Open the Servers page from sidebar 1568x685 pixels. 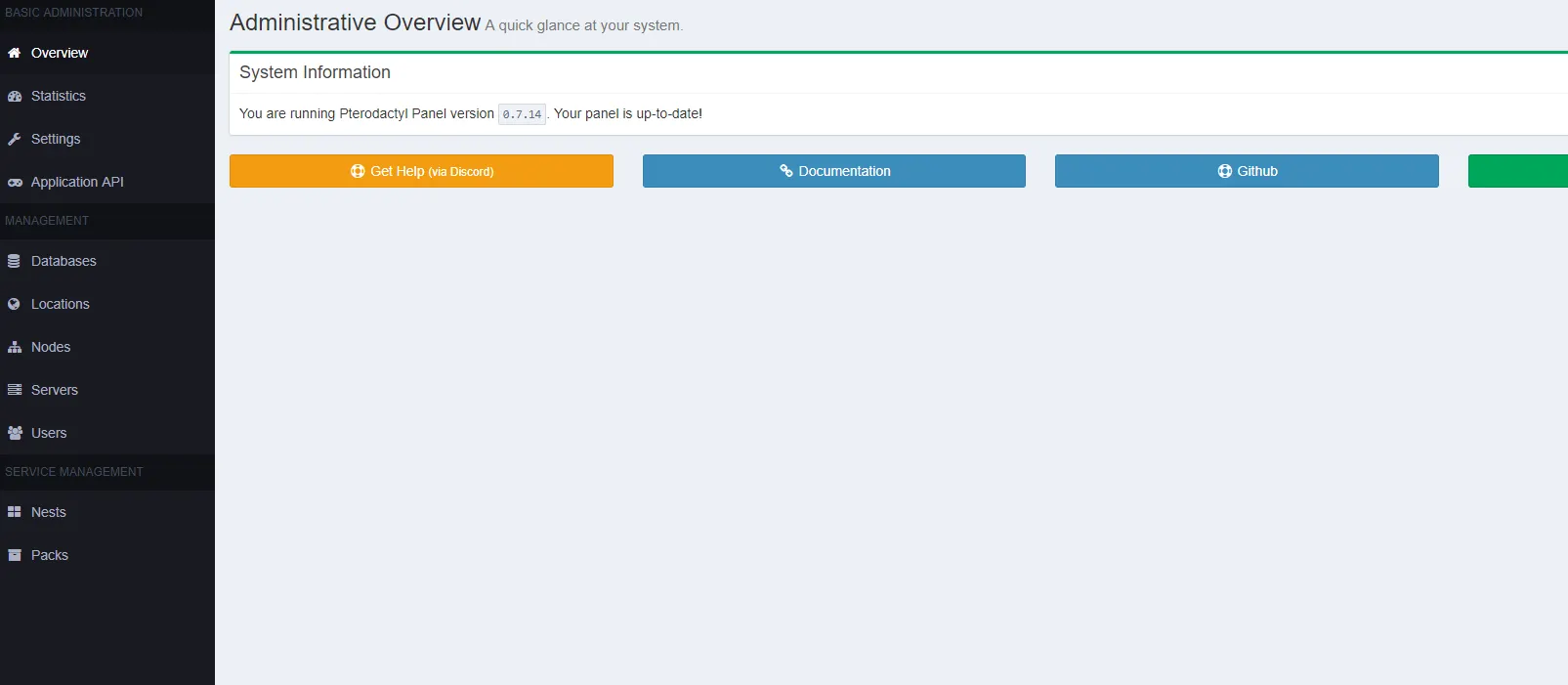pos(54,390)
